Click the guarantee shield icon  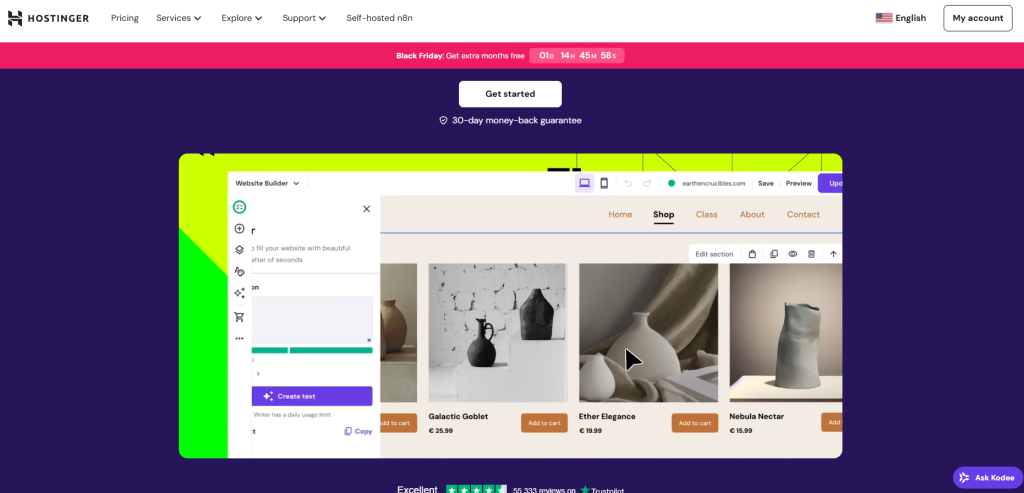click(x=443, y=121)
